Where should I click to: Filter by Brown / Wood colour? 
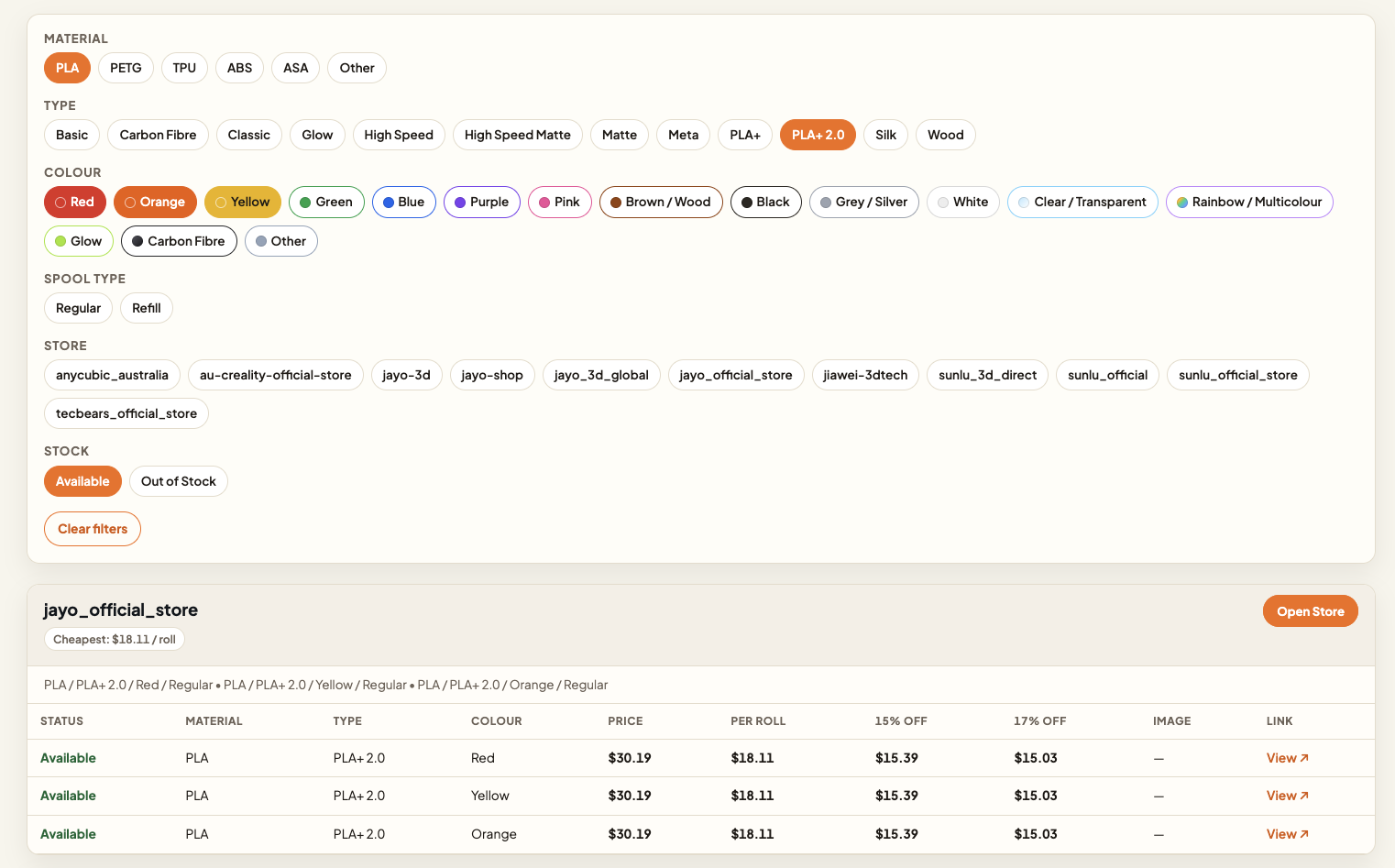[661, 202]
